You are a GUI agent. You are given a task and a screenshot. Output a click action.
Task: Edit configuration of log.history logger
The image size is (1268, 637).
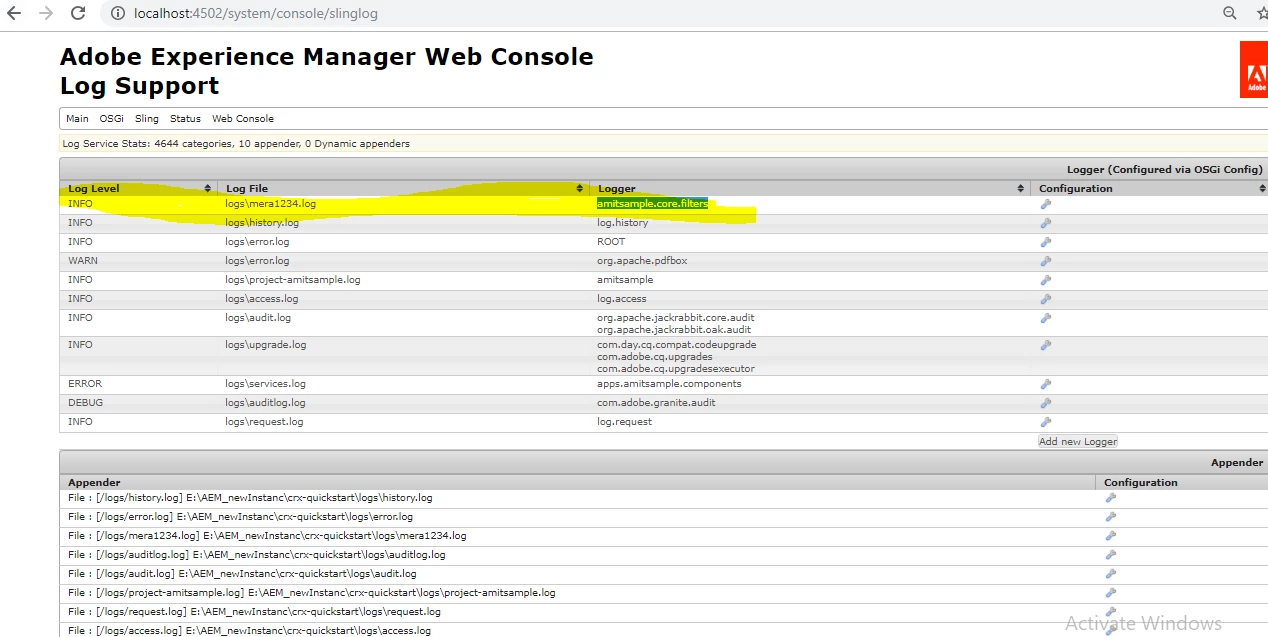1045,223
